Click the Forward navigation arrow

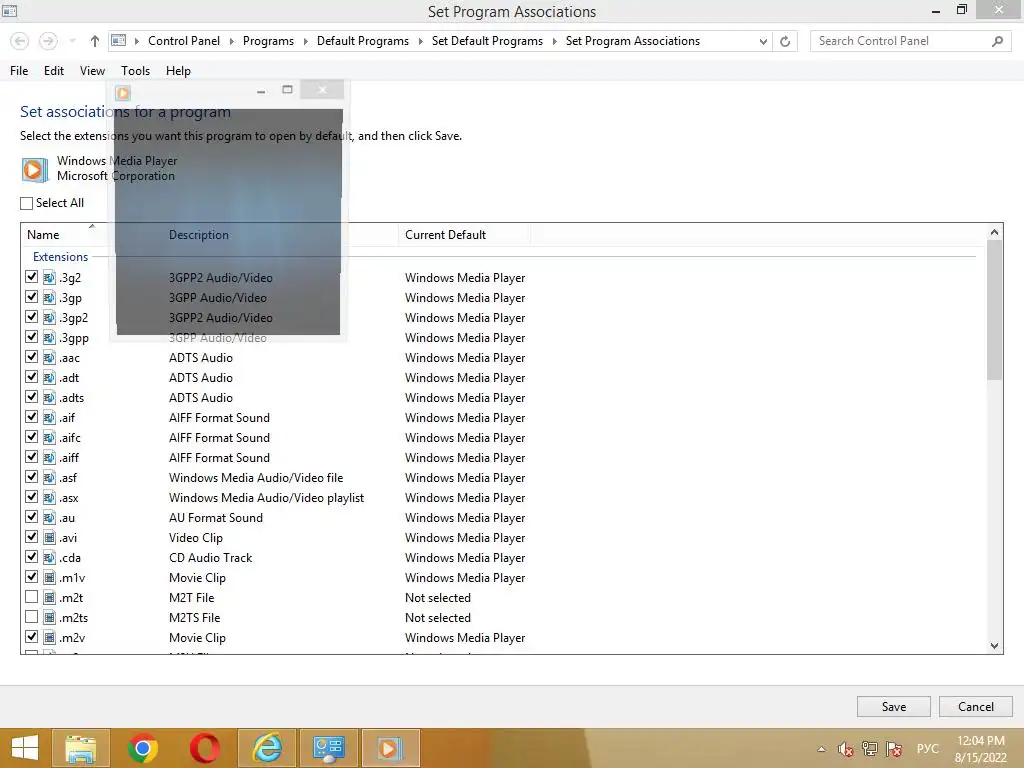[48, 41]
